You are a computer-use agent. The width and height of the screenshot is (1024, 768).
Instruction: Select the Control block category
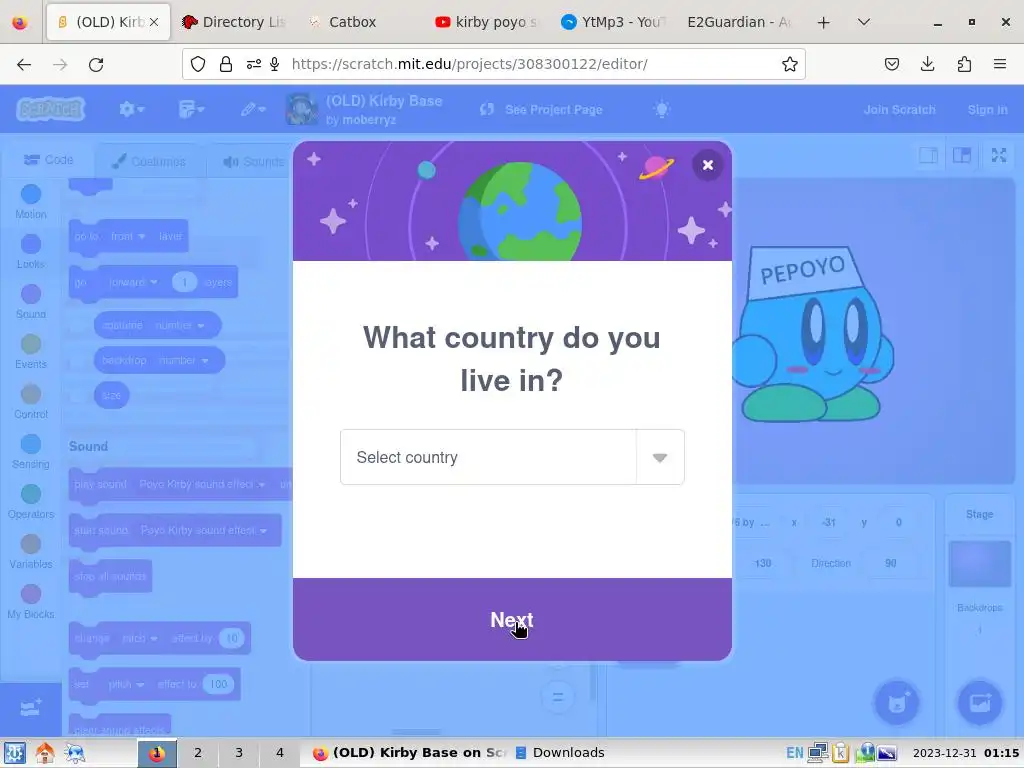(x=31, y=402)
